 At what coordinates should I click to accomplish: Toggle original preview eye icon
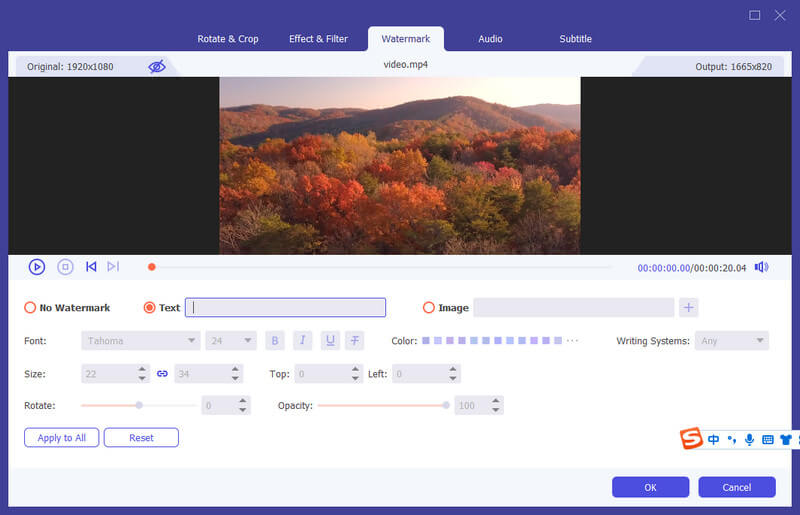(x=157, y=66)
